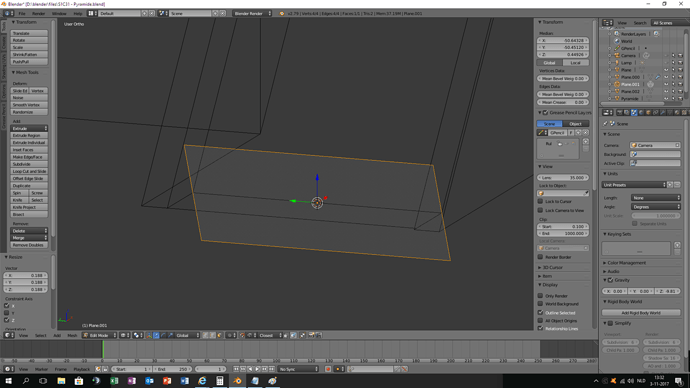Switch Grease Pencil source to Object
Screen dimensions: 690x388
point(576,124)
